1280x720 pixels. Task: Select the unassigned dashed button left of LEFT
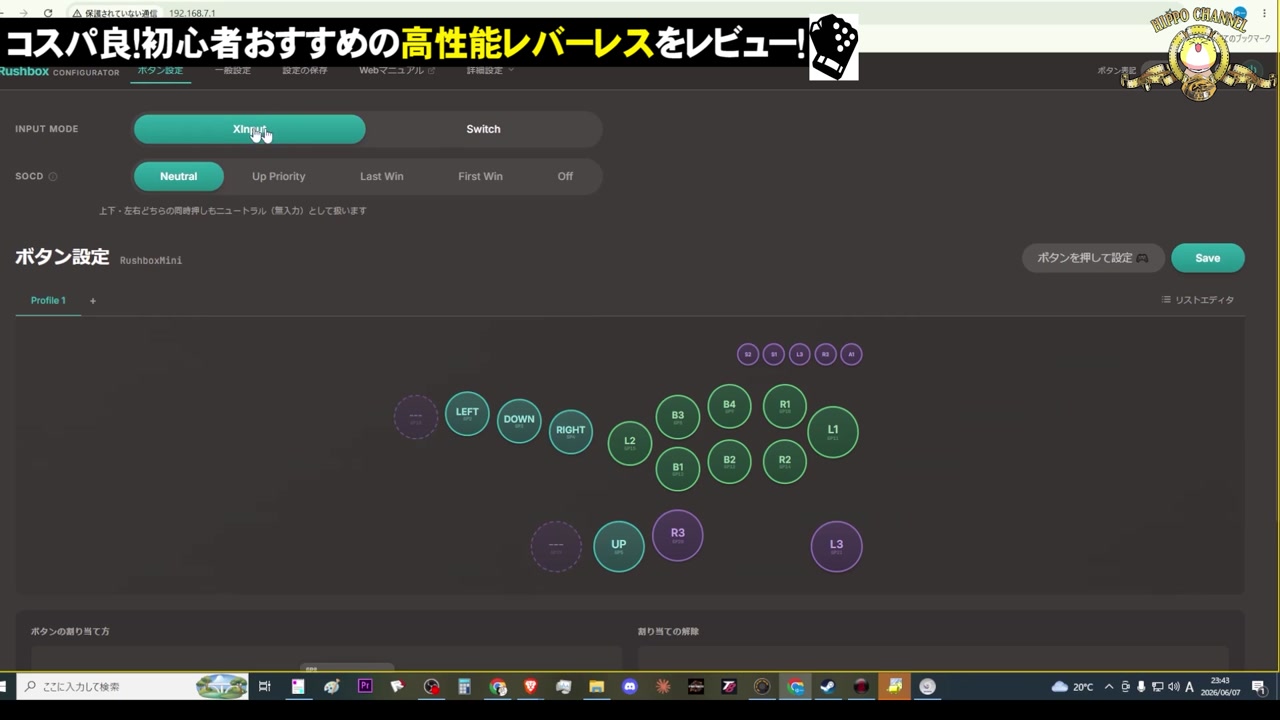(416, 417)
